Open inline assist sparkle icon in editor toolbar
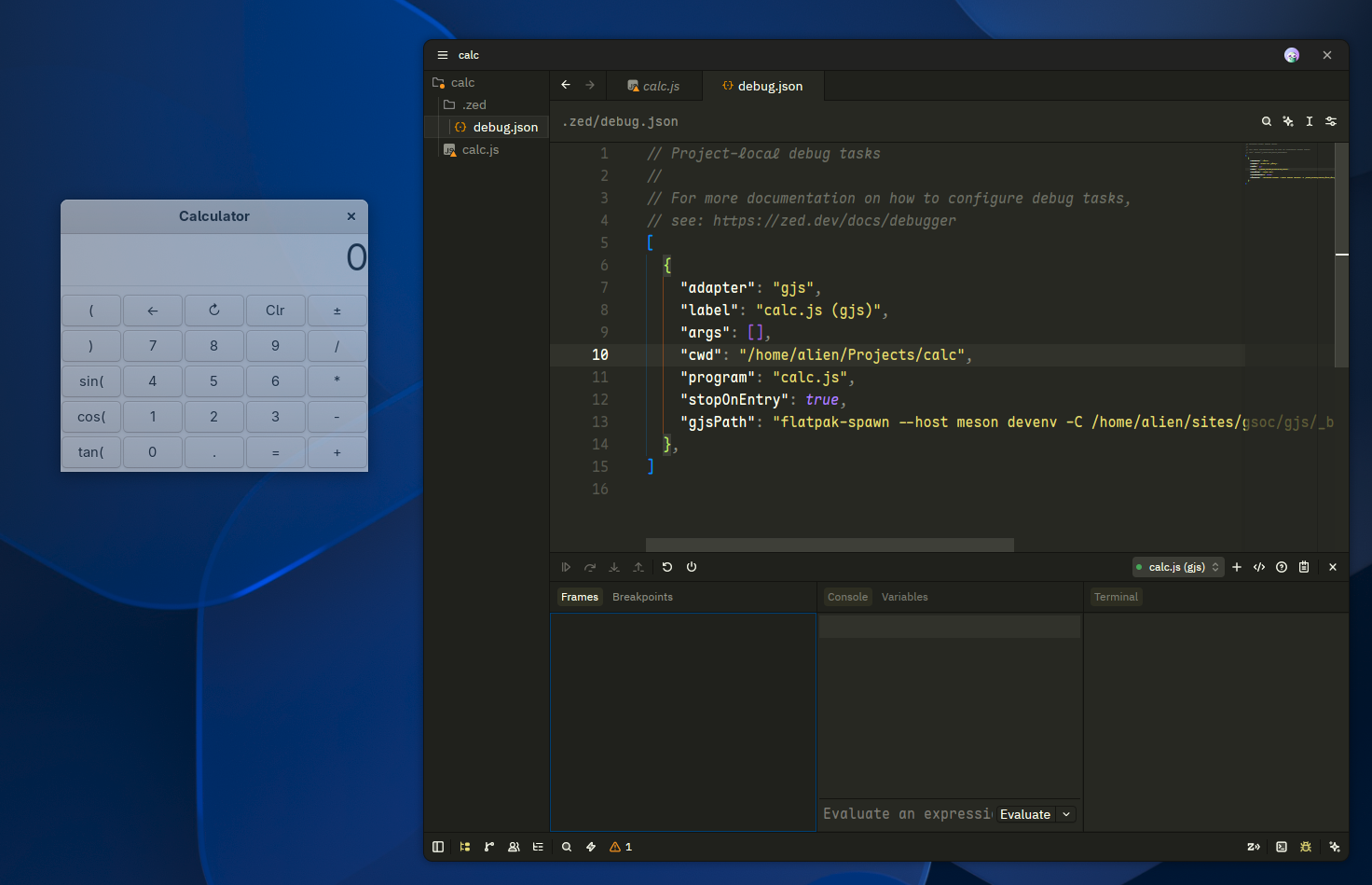The height and width of the screenshot is (885, 1372). (x=1288, y=121)
